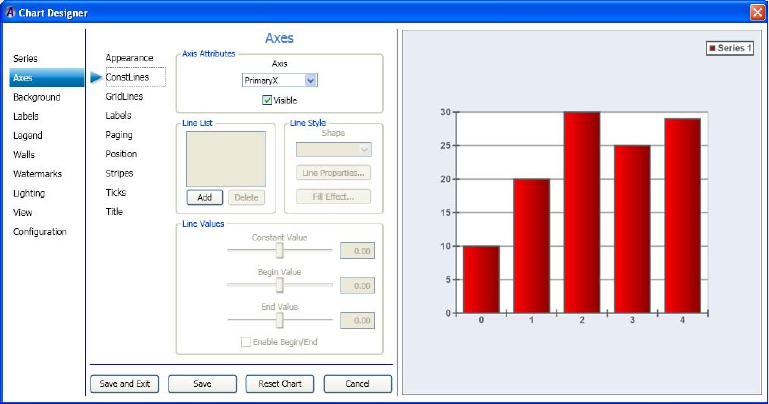Close the Chart Designer window

757,12
